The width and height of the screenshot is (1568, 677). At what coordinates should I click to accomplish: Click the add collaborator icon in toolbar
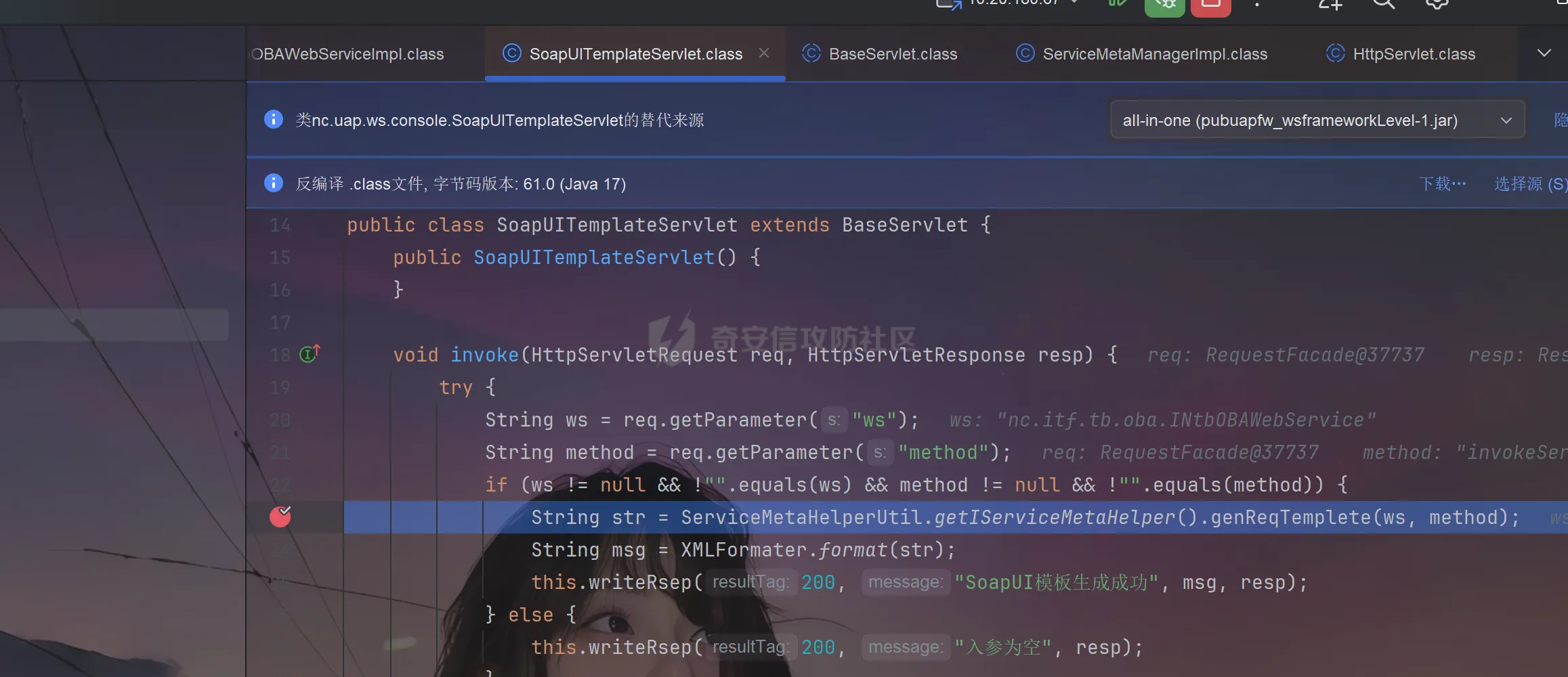(x=1330, y=5)
